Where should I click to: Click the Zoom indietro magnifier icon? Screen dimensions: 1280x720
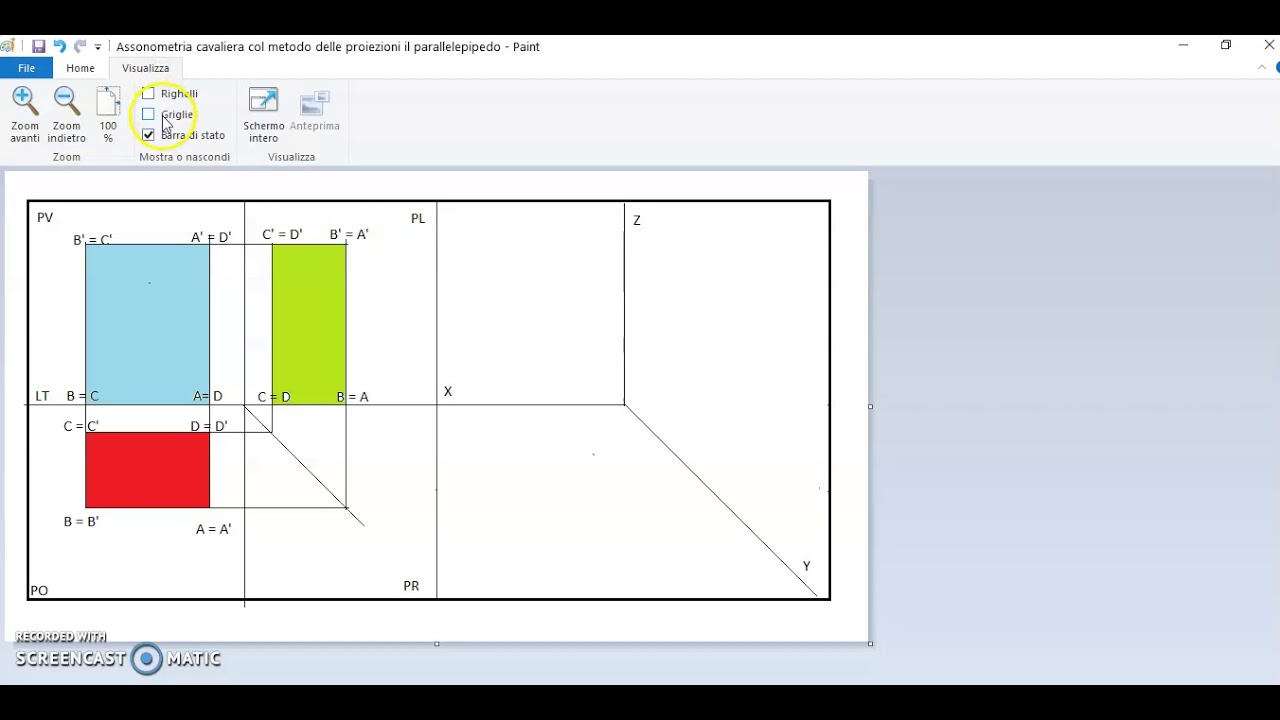pyautogui.click(x=67, y=101)
